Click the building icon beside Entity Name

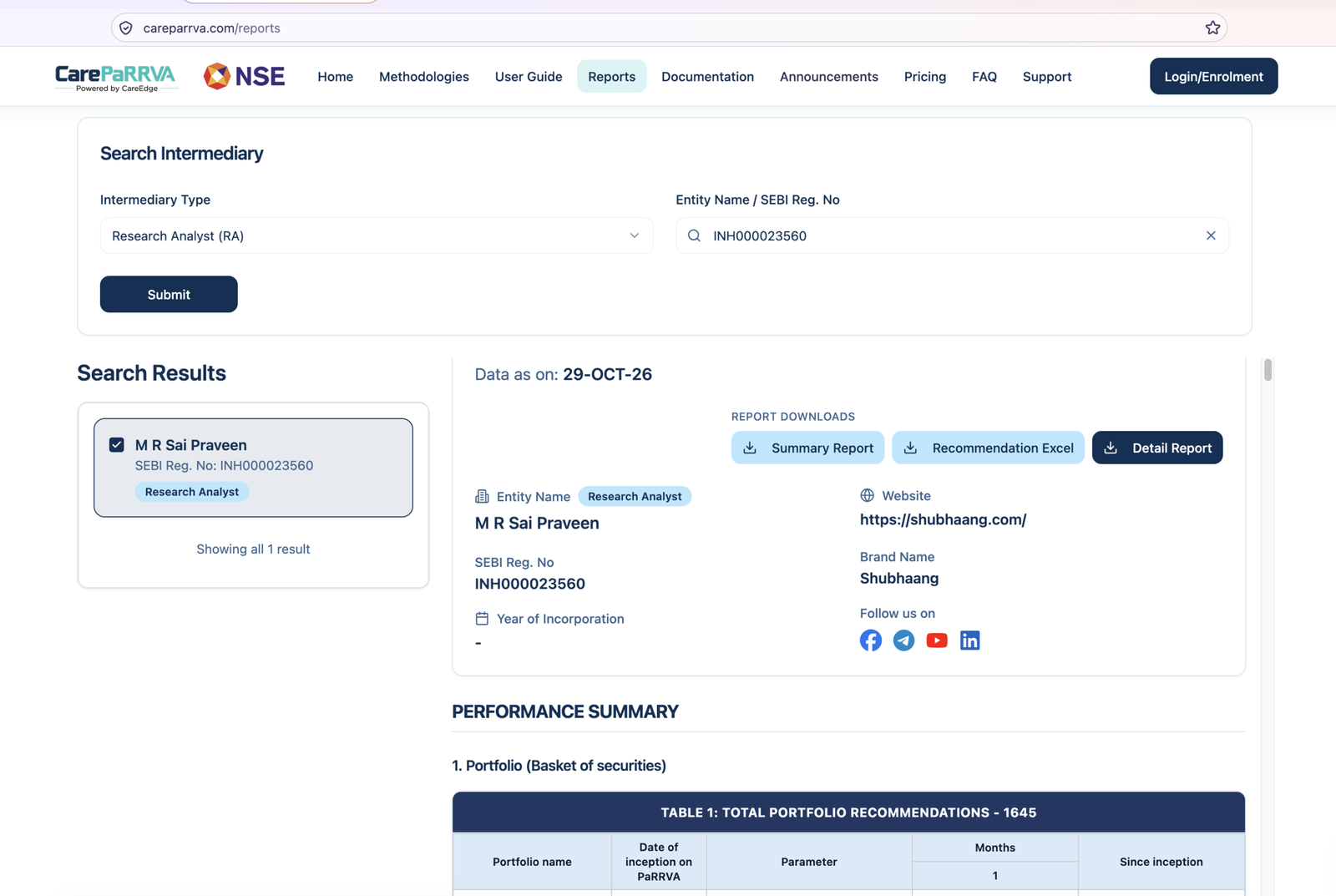click(x=482, y=496)
